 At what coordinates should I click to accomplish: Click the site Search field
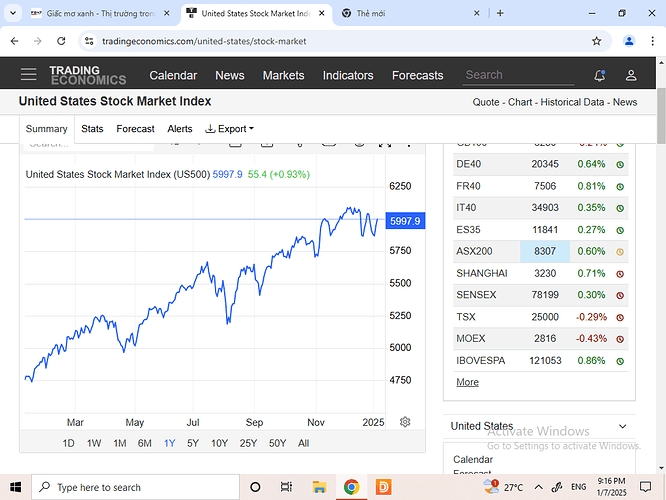click(518, 75)
